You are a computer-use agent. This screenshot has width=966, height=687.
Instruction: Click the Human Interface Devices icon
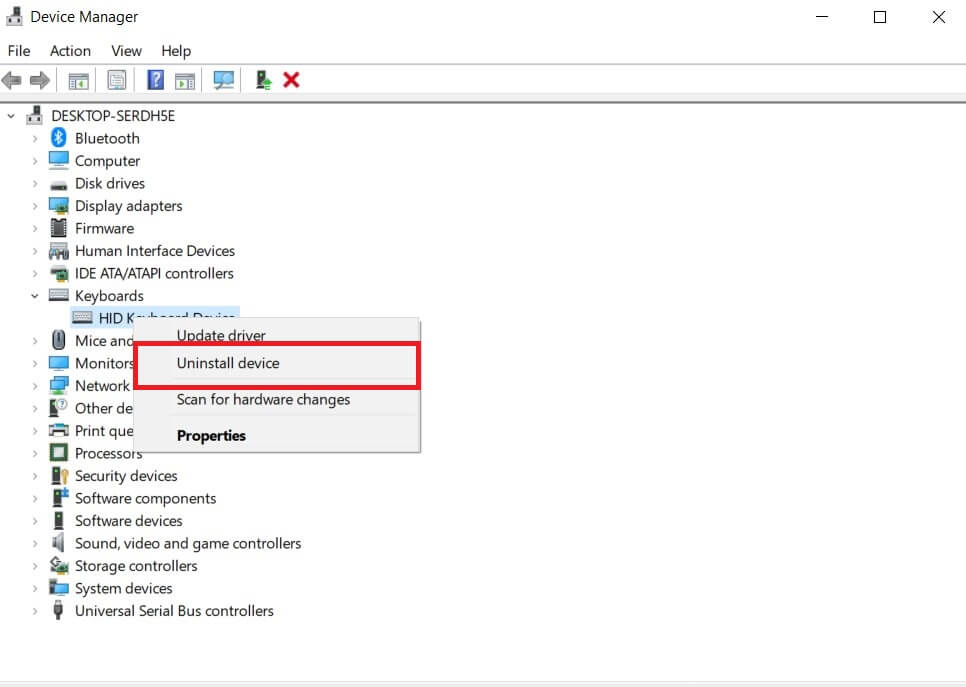pyautogui.click(x=59, y=251)
